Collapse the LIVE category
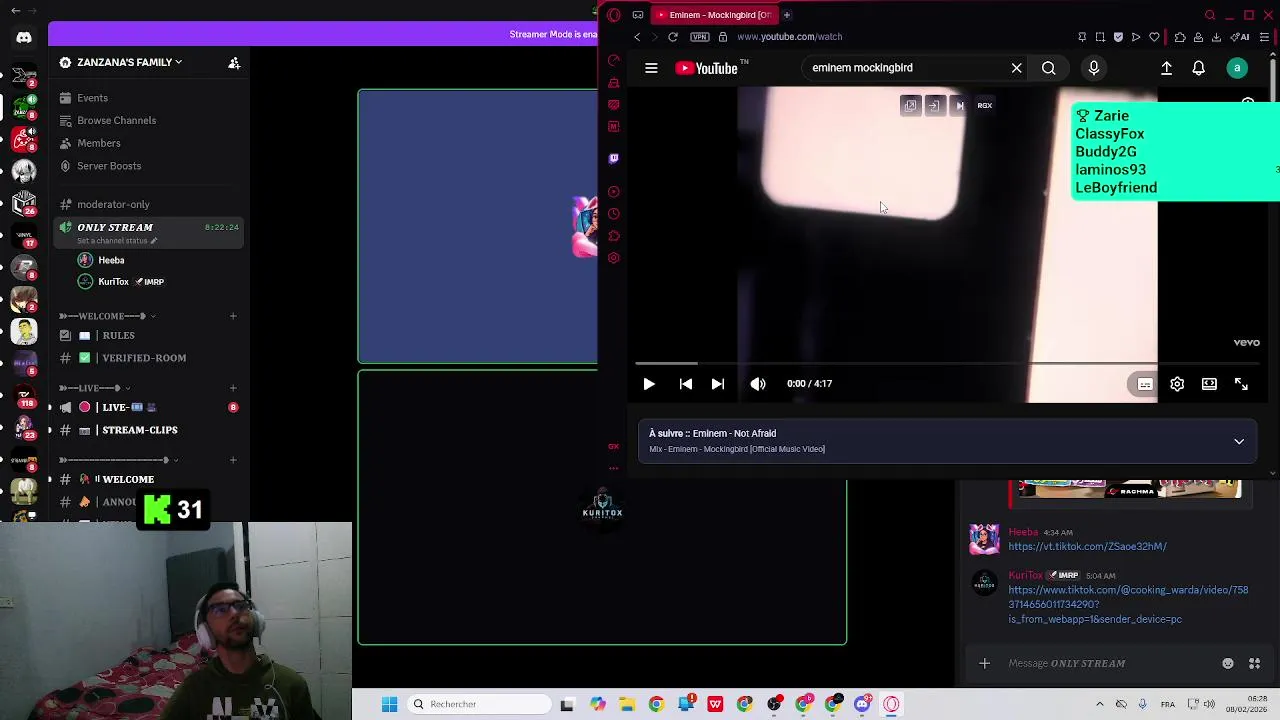Image resolution: width=1280 pixels, height=720 pixels. [95, 388]
